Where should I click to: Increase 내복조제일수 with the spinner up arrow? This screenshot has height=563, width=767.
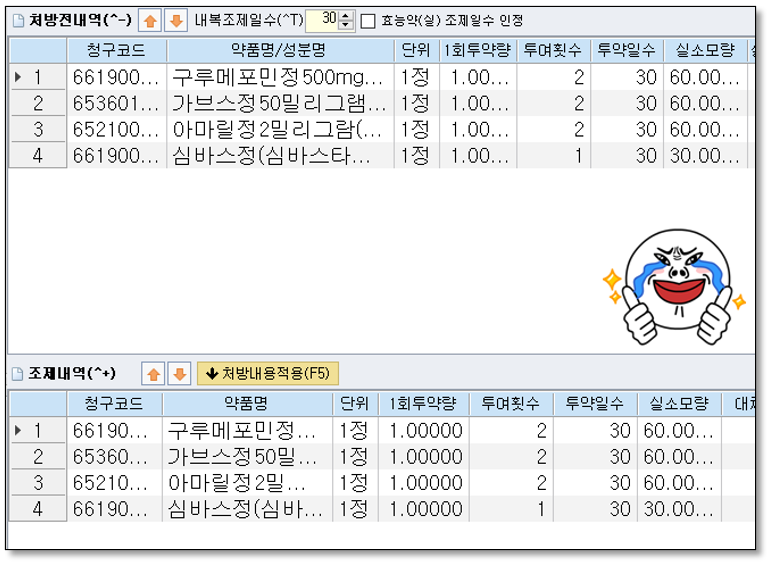pos(346,15)
